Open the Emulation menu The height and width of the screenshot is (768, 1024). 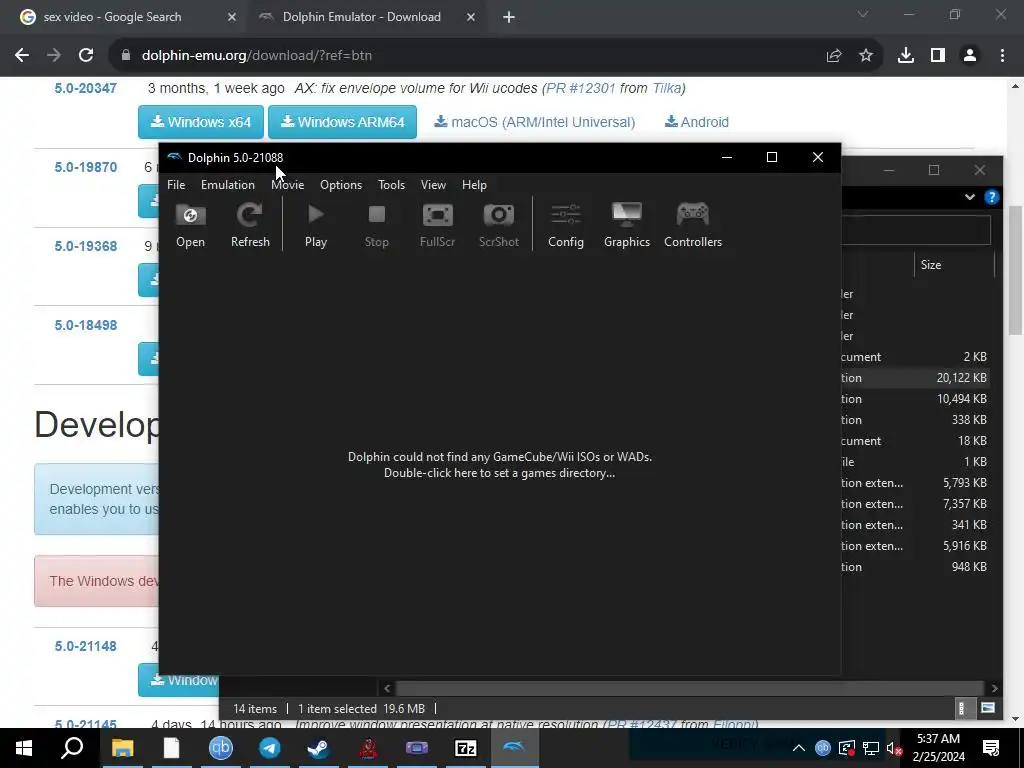click(x=228, y=185)
